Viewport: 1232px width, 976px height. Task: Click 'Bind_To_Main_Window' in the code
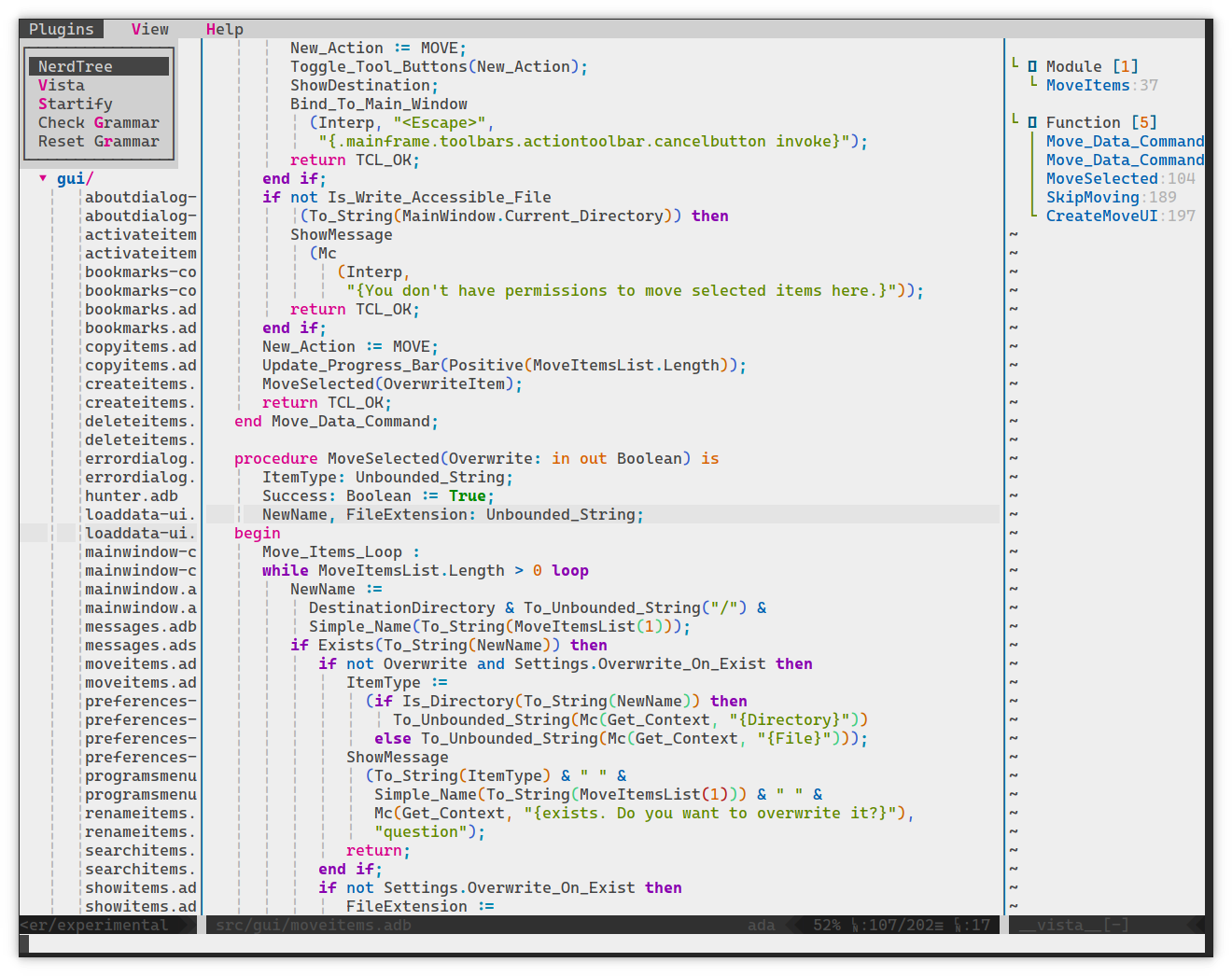tap(379, 104)
